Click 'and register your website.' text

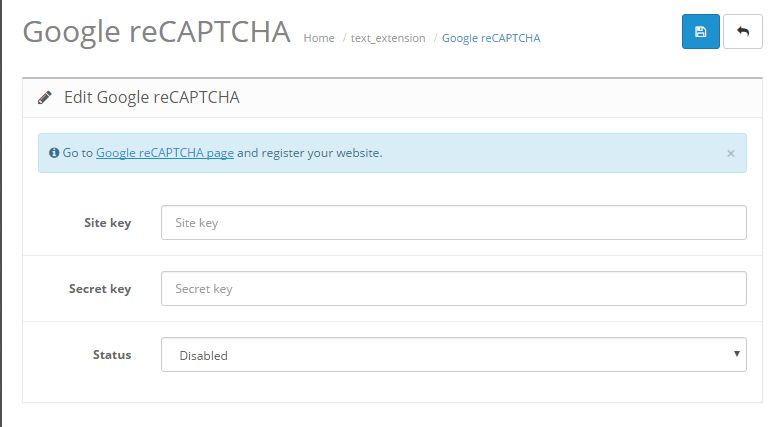(310, 153)
